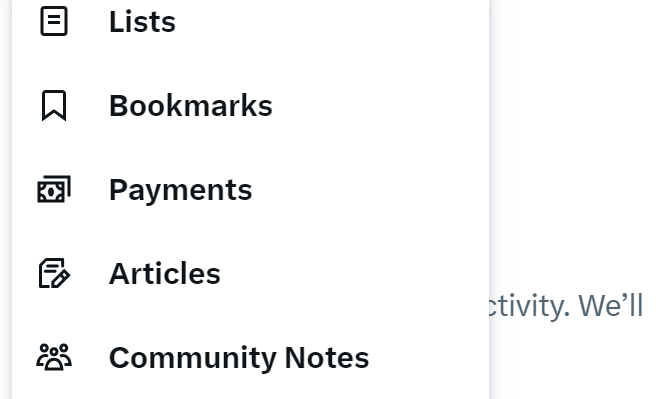Viewport: 659px width, 399px height.
Task: Click the bill symbol inside the Payments icon
Action: tap(51, 192)
